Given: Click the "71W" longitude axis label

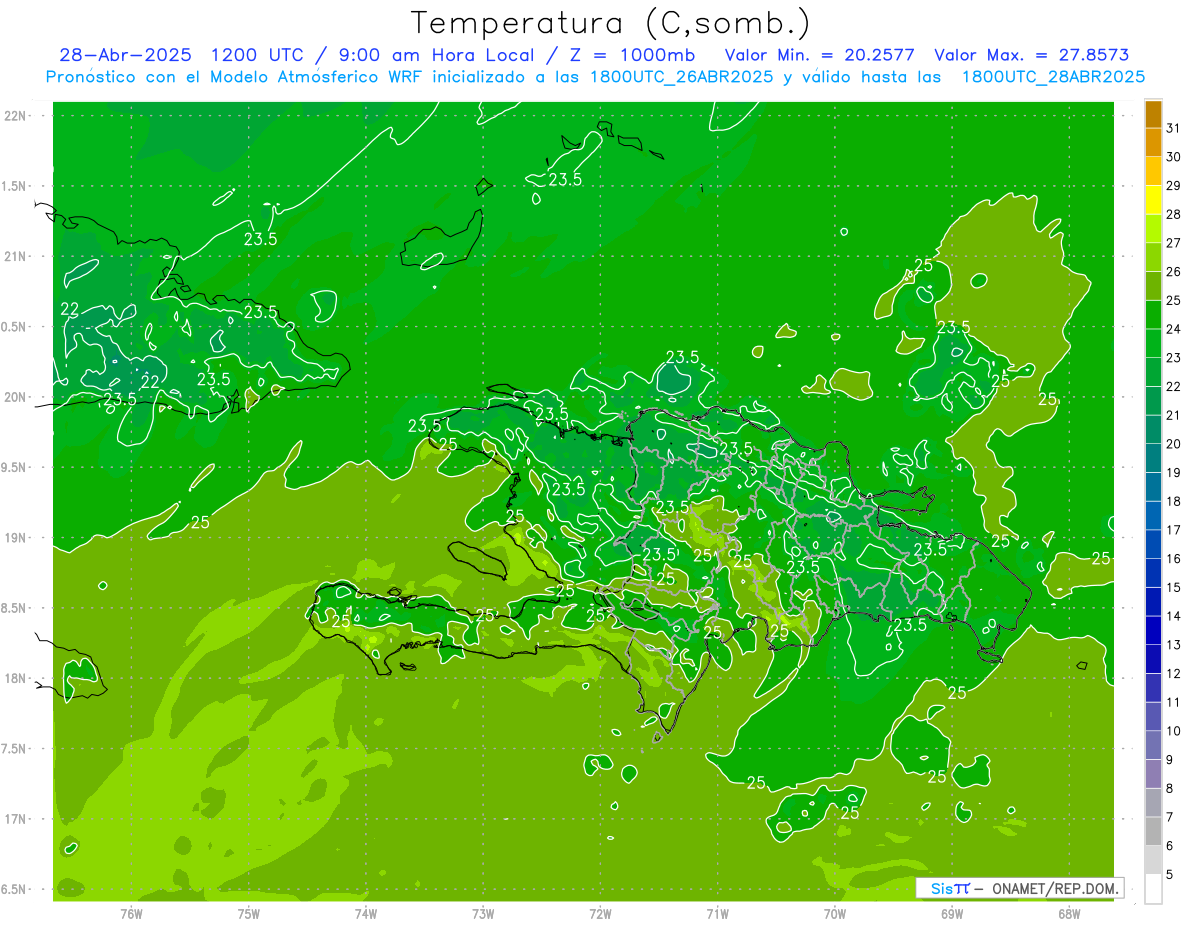Looking at the screenshot, I should click(717, 913).
